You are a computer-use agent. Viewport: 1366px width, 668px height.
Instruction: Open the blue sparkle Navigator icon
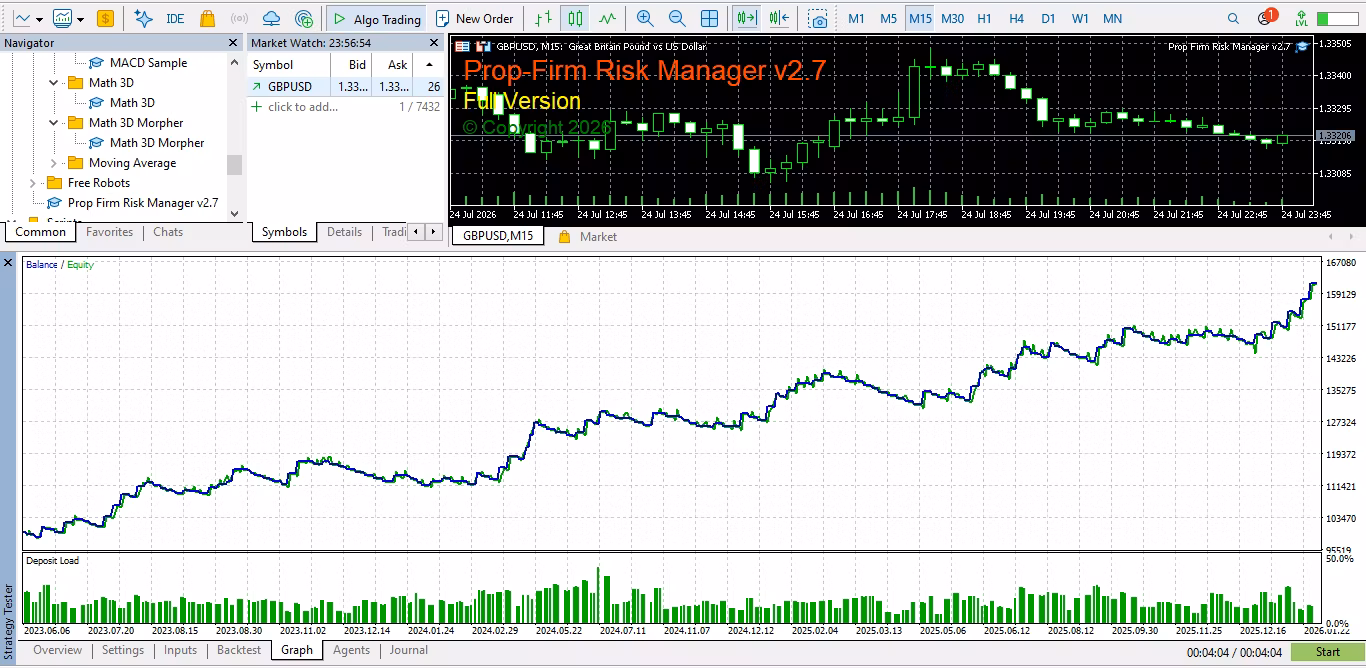click(x=143, y=18)
